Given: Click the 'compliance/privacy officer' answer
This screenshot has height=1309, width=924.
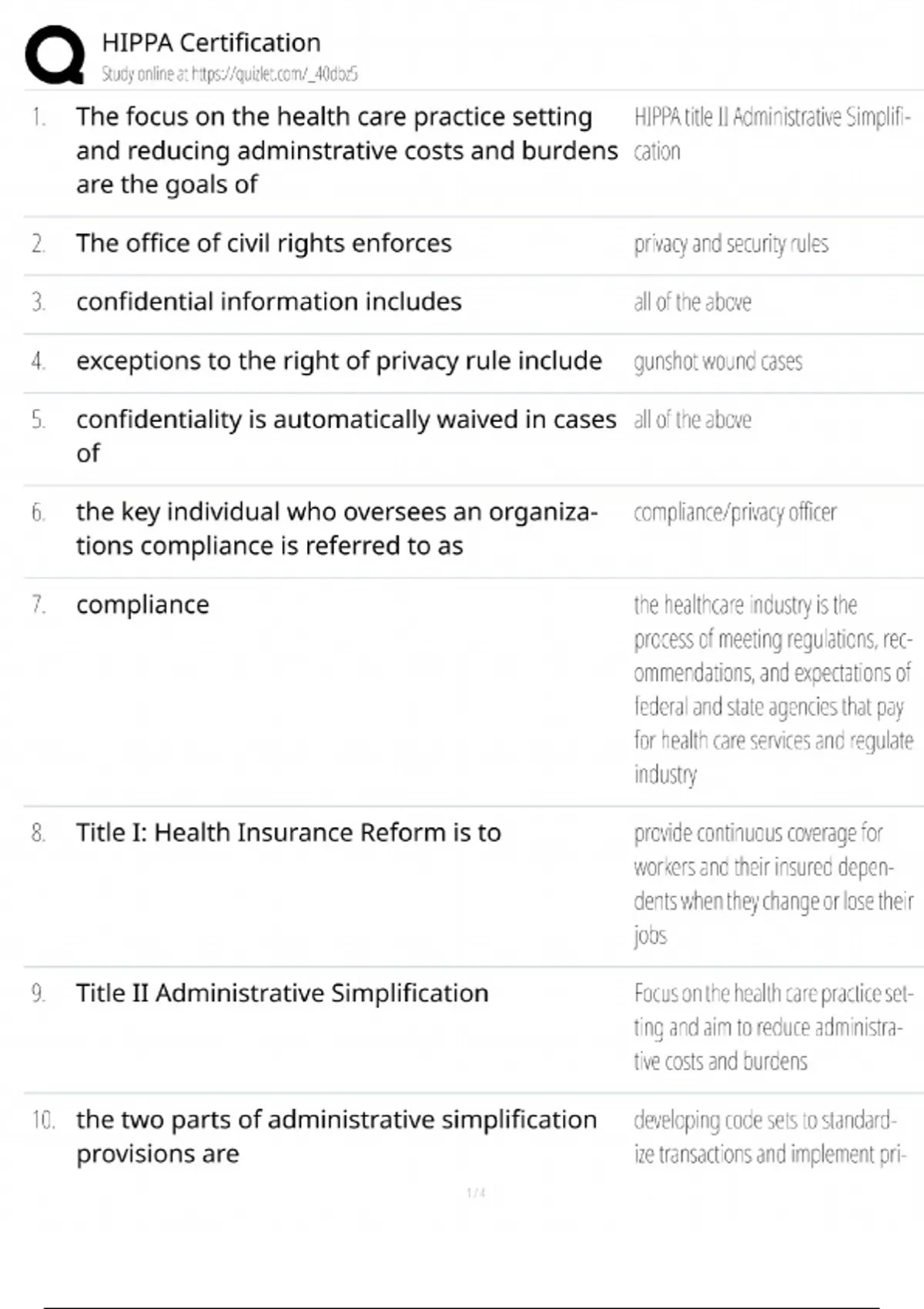Looking at the screenshot, I should pos(735,512).
